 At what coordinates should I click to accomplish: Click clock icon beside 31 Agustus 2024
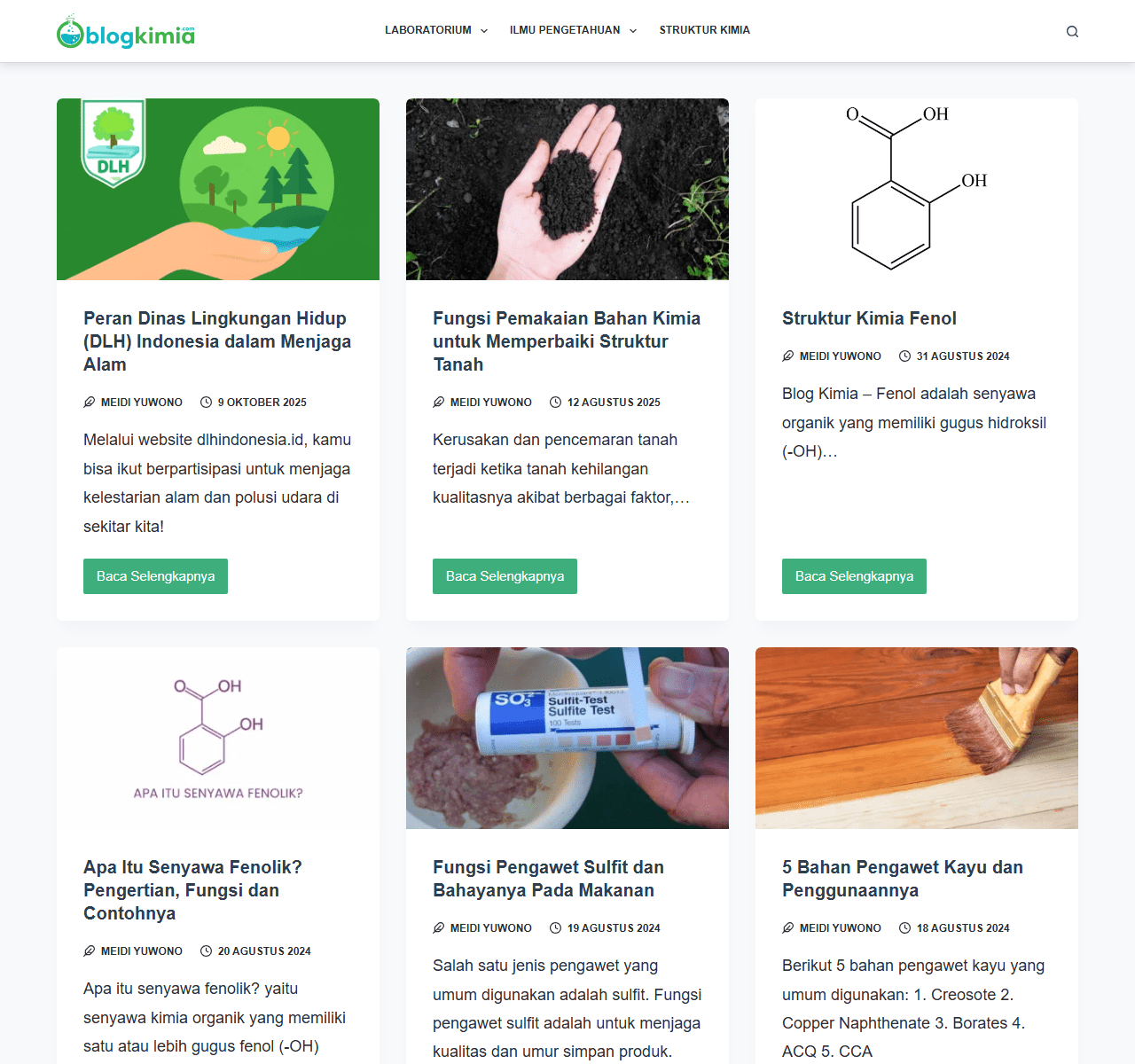click(904, 356)
